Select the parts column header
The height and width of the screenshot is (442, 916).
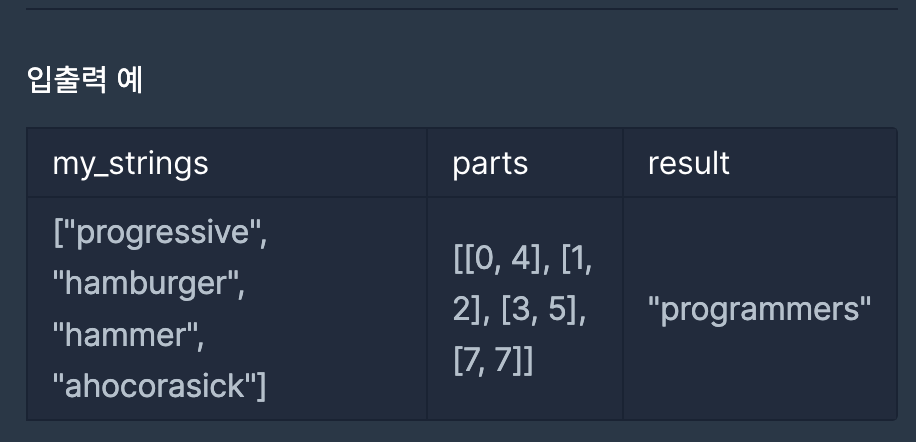(x=490, y=163)
